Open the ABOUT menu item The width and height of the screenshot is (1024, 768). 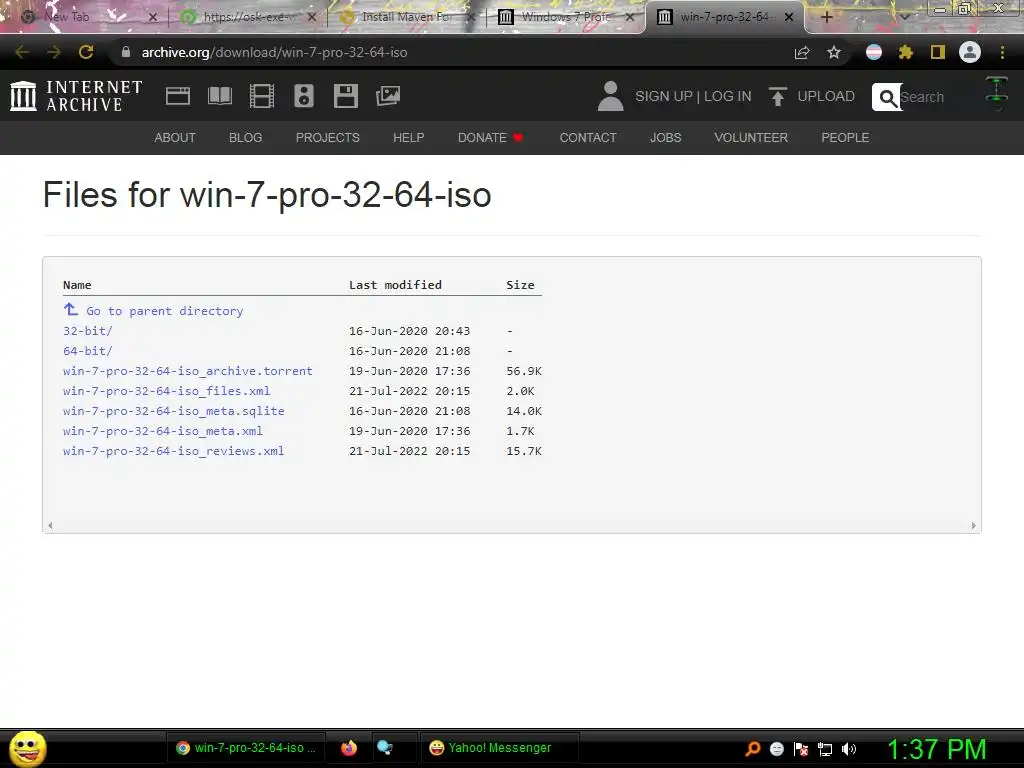175,138
